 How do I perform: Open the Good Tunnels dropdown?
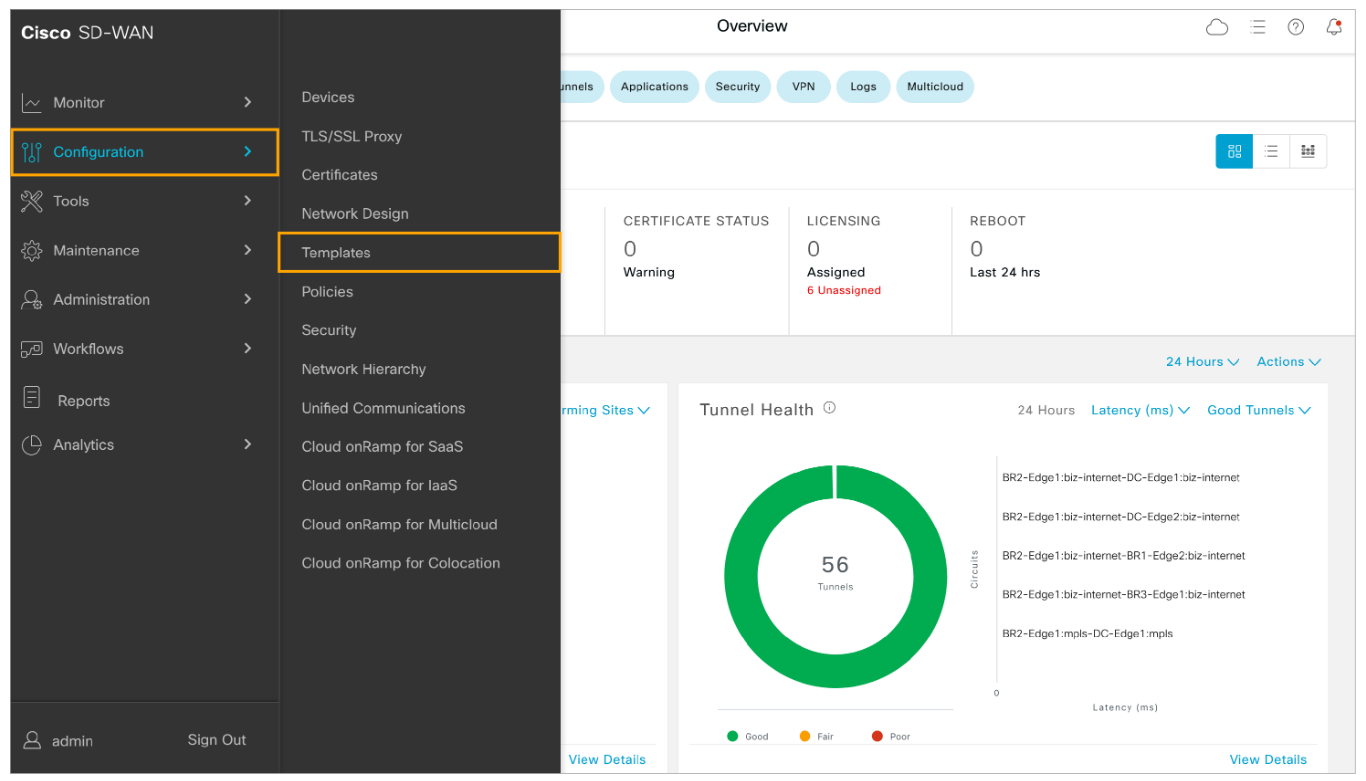(1258, 410)
